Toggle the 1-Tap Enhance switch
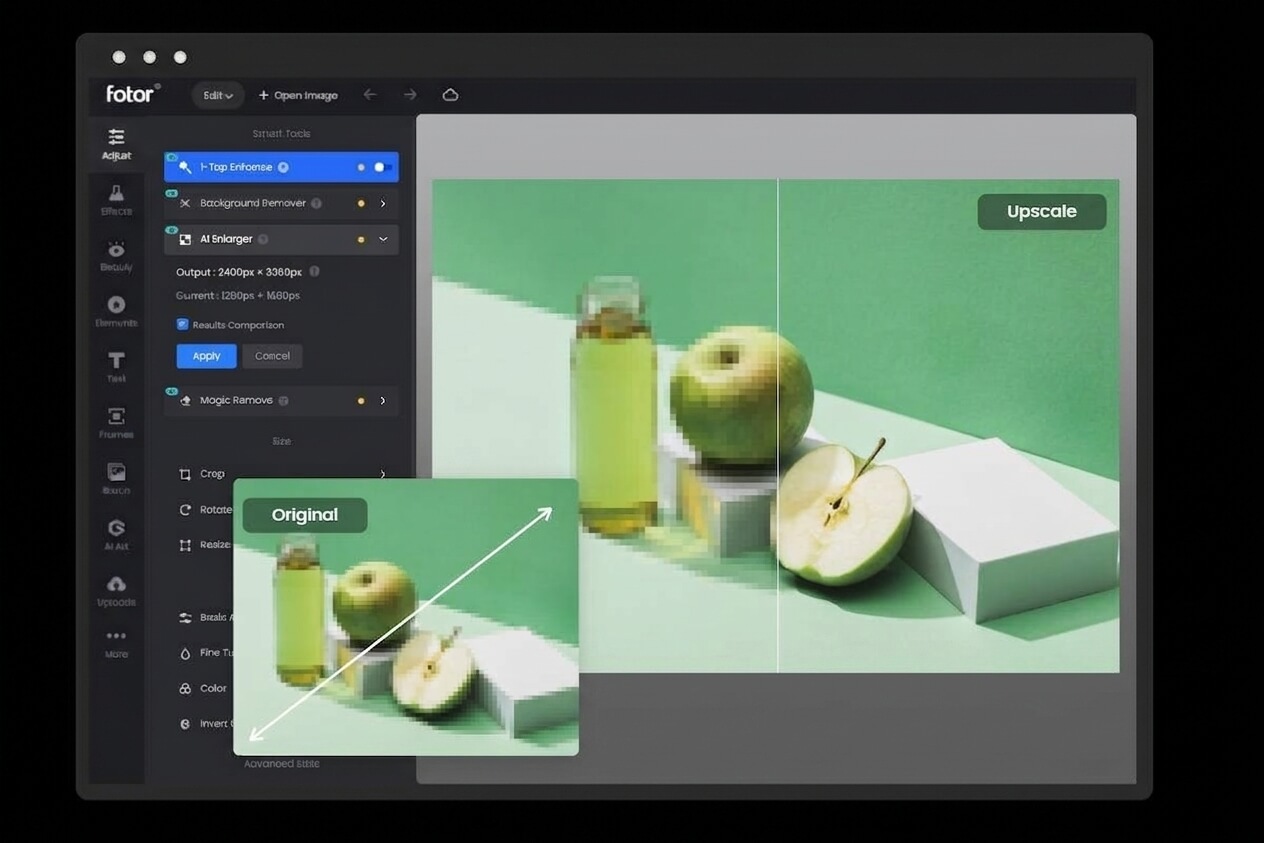 point(382,167)
